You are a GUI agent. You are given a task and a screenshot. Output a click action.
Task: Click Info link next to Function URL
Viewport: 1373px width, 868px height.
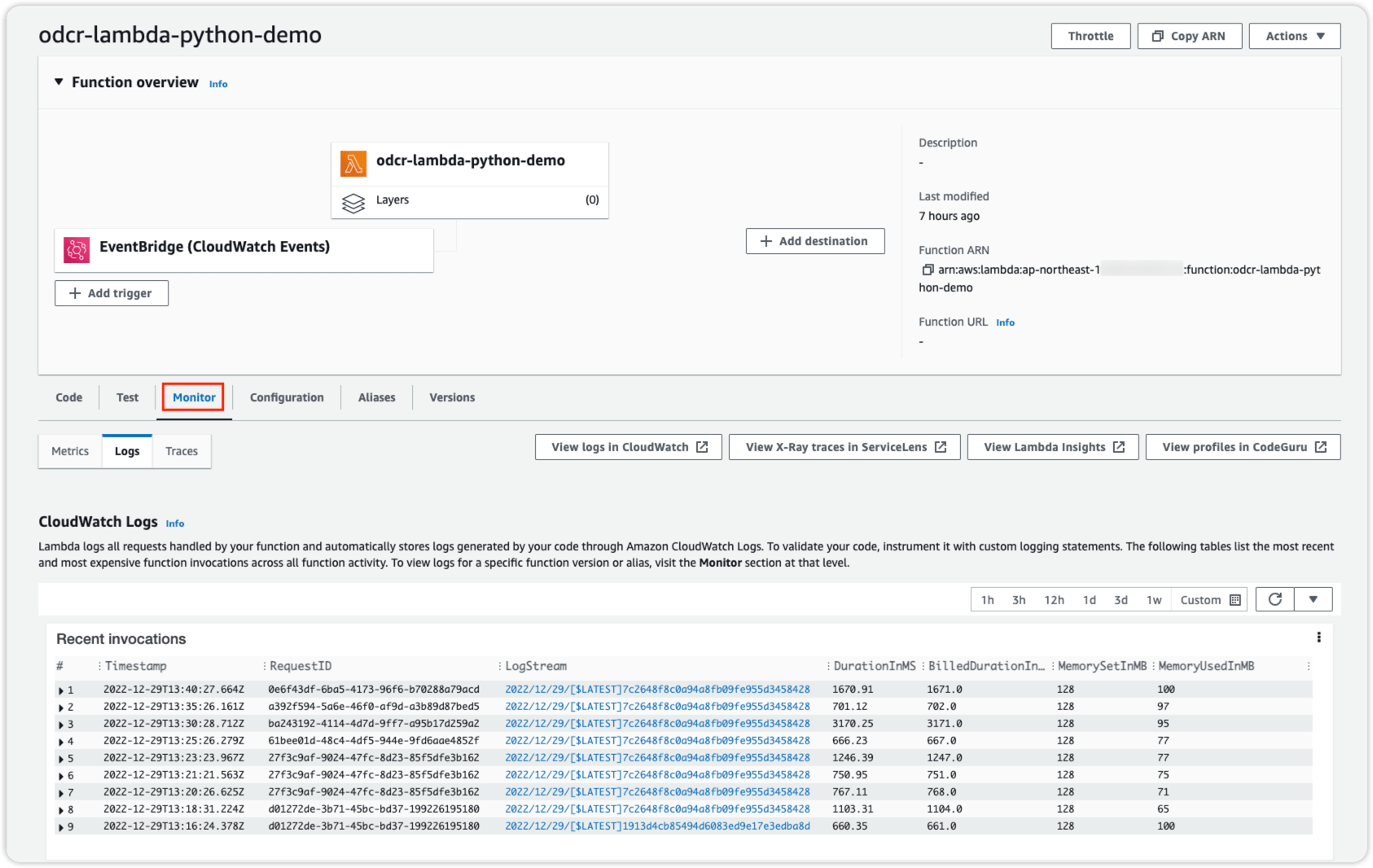1006,322
